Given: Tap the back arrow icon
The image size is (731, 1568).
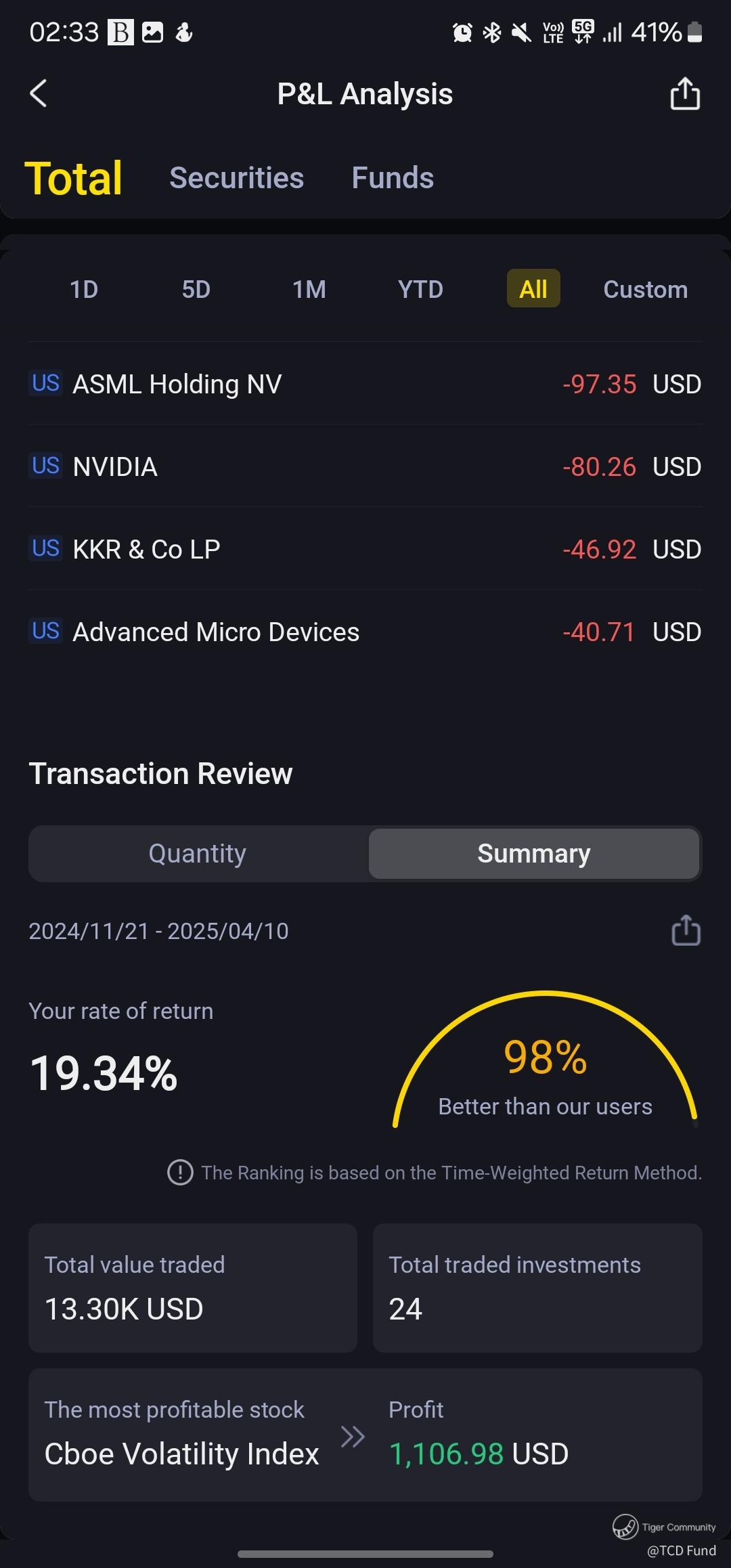Looking at the screenshot, I should 39,93.
